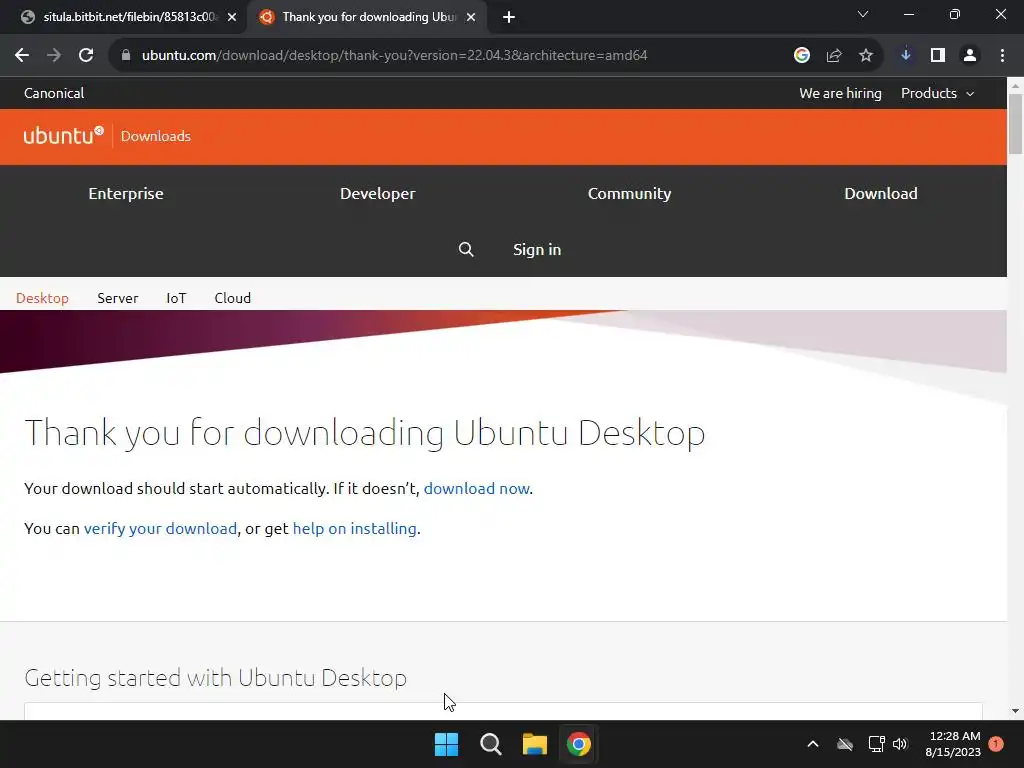The image size is (1024, 768).
Task: Click the We are hiring link
Action: 840,93
